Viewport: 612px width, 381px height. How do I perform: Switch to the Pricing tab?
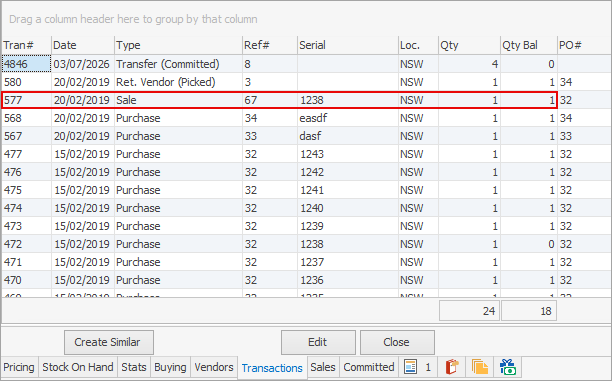(19, 367)
